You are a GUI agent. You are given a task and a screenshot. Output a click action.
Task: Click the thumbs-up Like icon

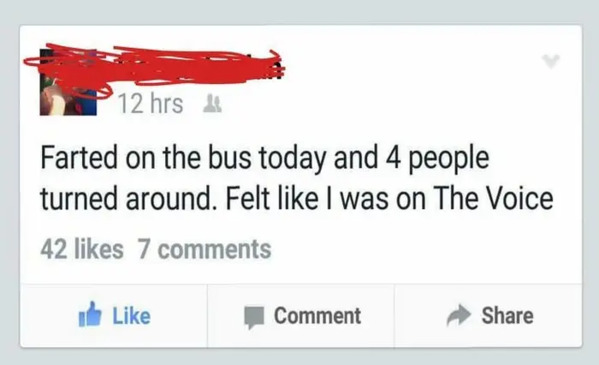point(90,315)
